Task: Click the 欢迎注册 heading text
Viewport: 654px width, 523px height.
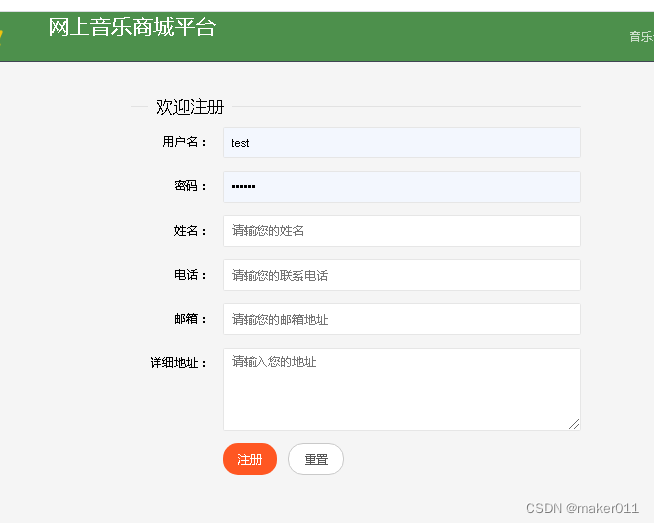Action: (x=190, y=107)
